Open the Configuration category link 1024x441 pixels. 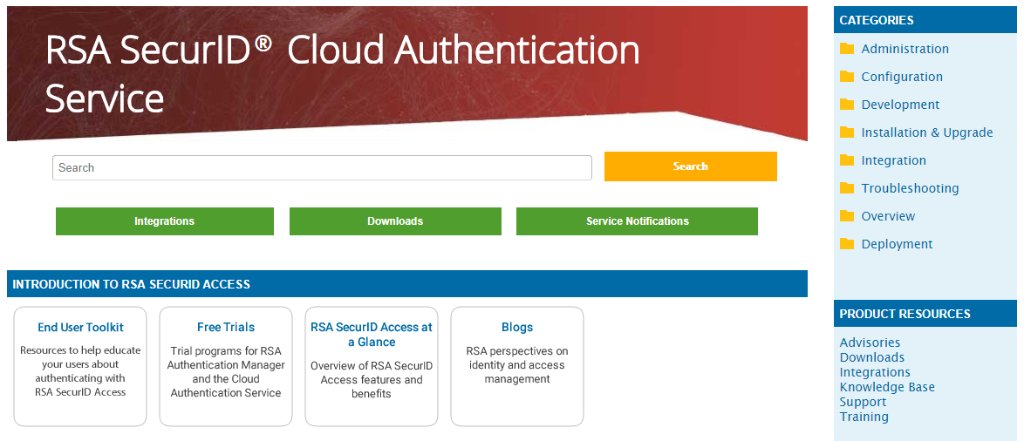pyautogui.click(x=901, y=77)
